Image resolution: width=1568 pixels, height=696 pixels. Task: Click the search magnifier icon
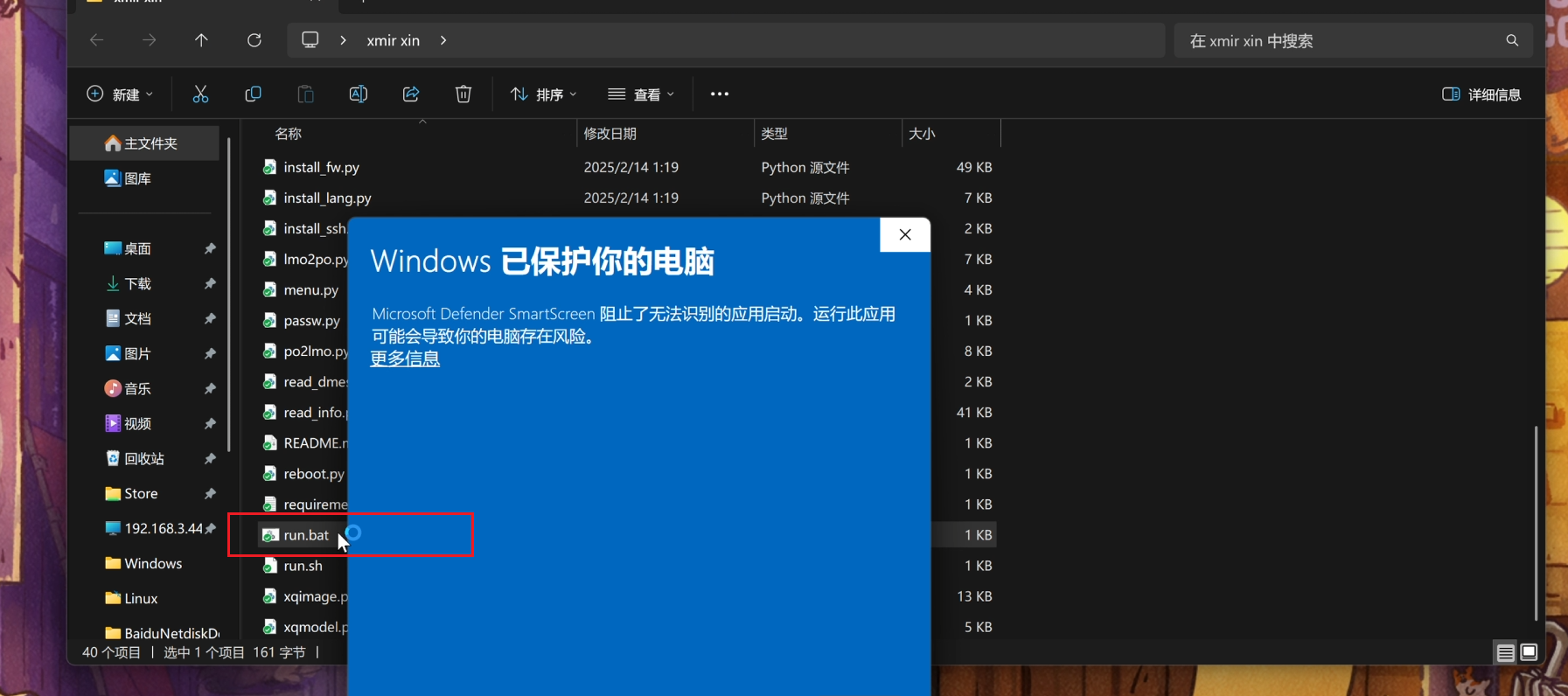(x=1512, y=40)
